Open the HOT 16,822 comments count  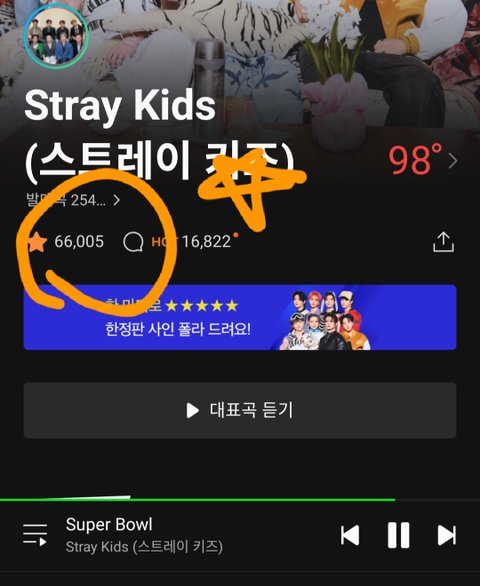click(191, 242)
